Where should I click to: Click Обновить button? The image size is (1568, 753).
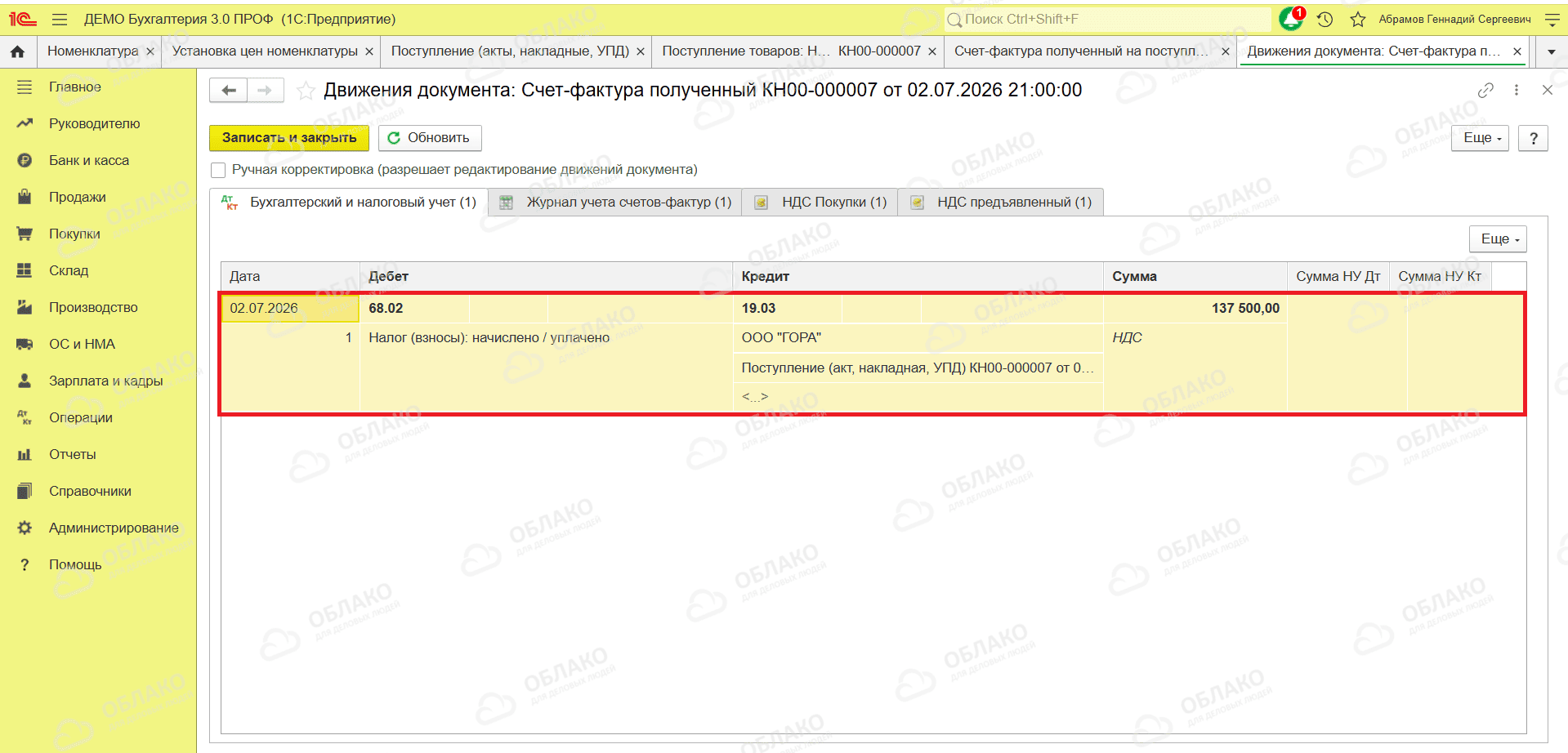click(430, 138)
